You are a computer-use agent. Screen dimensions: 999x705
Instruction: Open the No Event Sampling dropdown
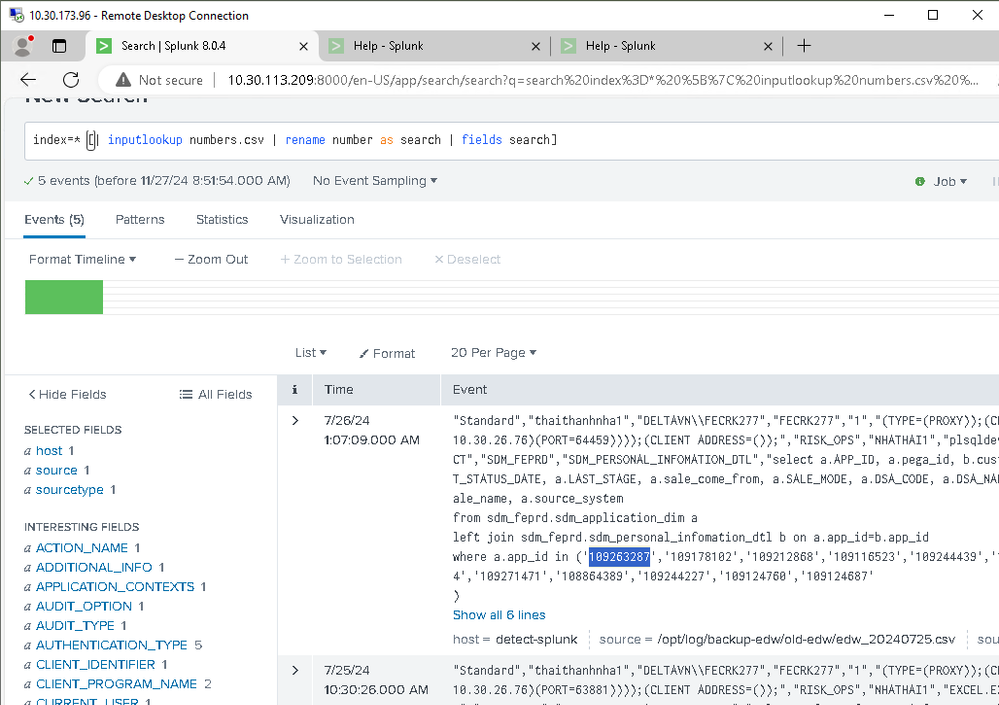coord(375,181)
